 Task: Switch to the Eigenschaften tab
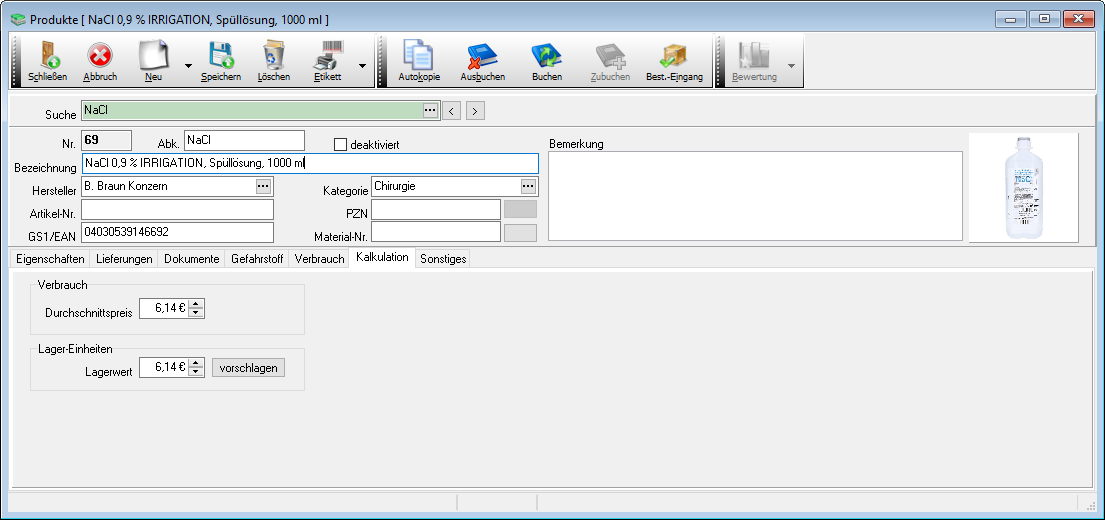(48, 259)
